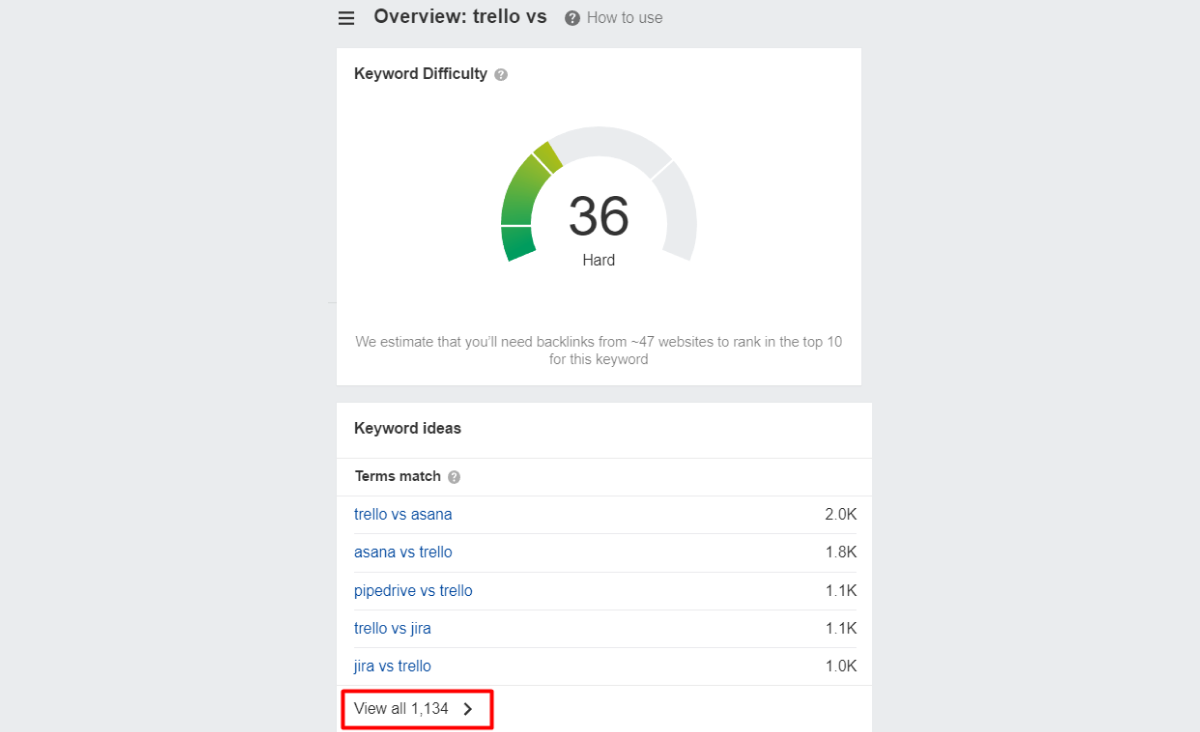
Task: Click the Keyword Difficulty gauge arc
Action: [x=599, y=193]
